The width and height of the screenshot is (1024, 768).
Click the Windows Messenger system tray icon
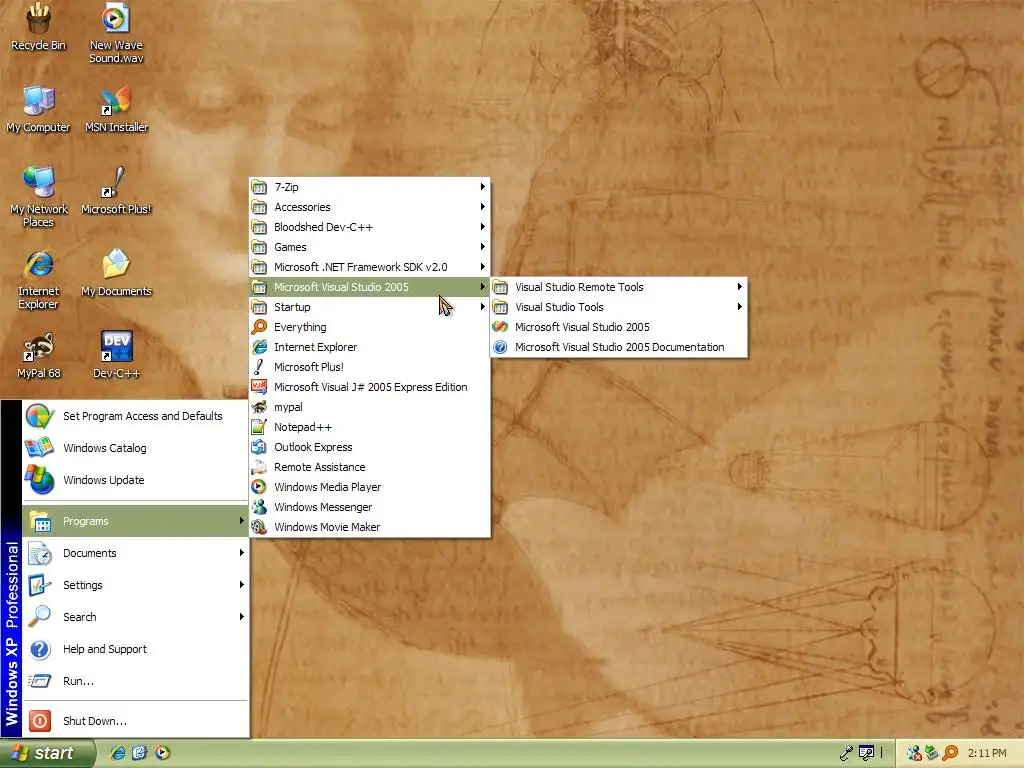914,753
